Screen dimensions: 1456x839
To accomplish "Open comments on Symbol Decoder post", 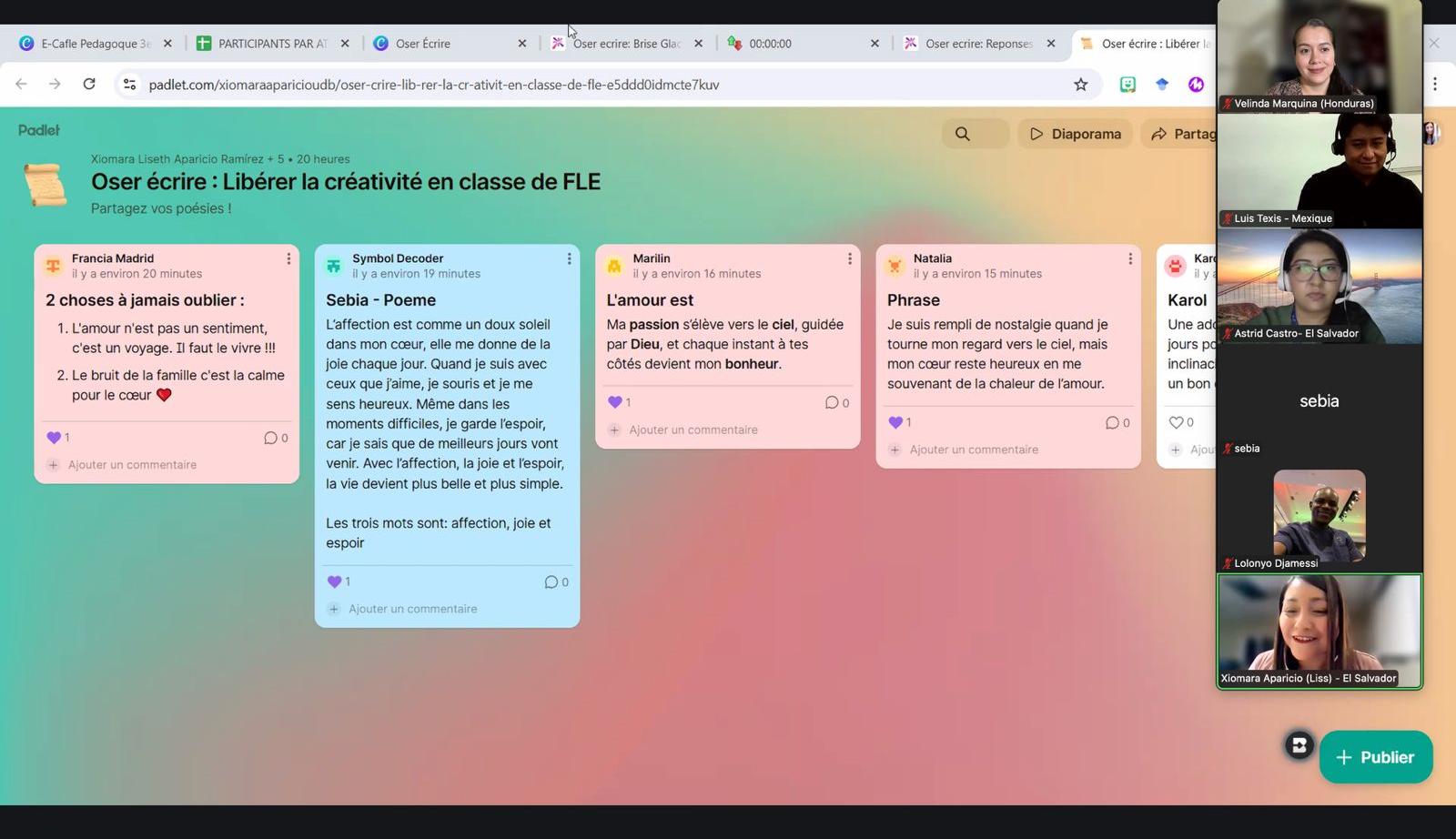I will pyautogui.click(x=556, y=581).
